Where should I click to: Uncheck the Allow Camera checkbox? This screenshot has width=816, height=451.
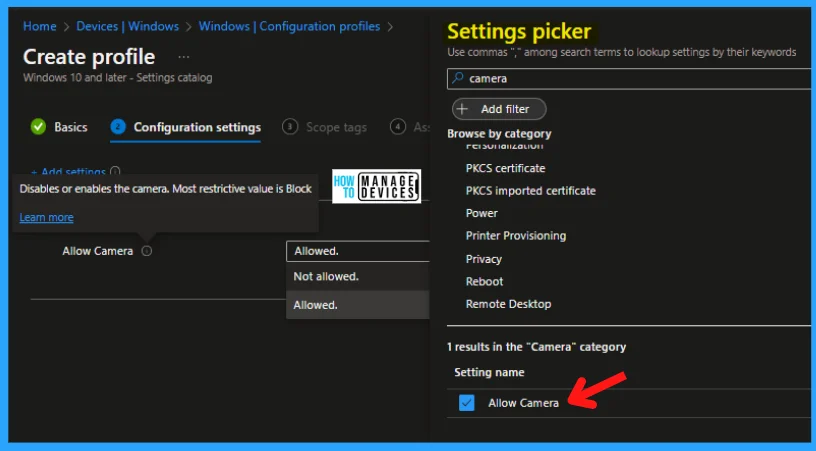coord(467,403)
